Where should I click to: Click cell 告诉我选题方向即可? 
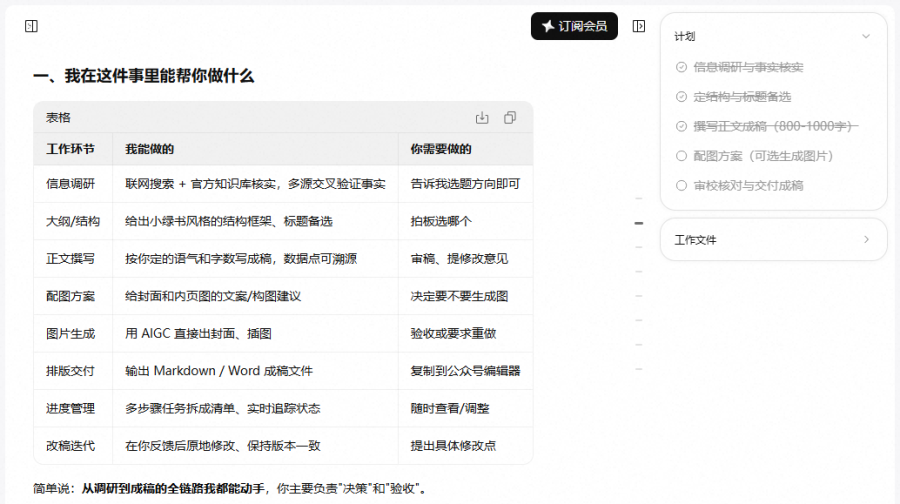pos(465,184)
